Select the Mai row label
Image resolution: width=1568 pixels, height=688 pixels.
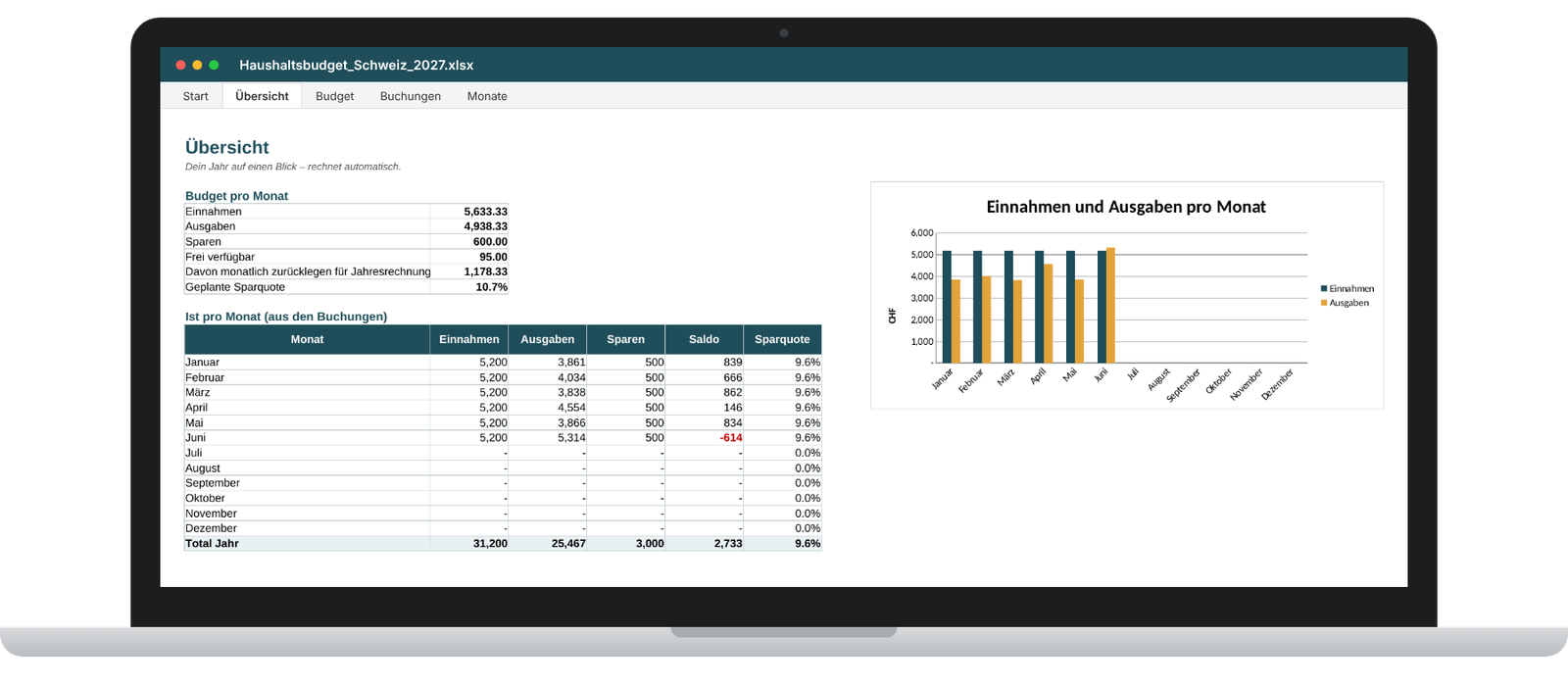coord(194,422)
